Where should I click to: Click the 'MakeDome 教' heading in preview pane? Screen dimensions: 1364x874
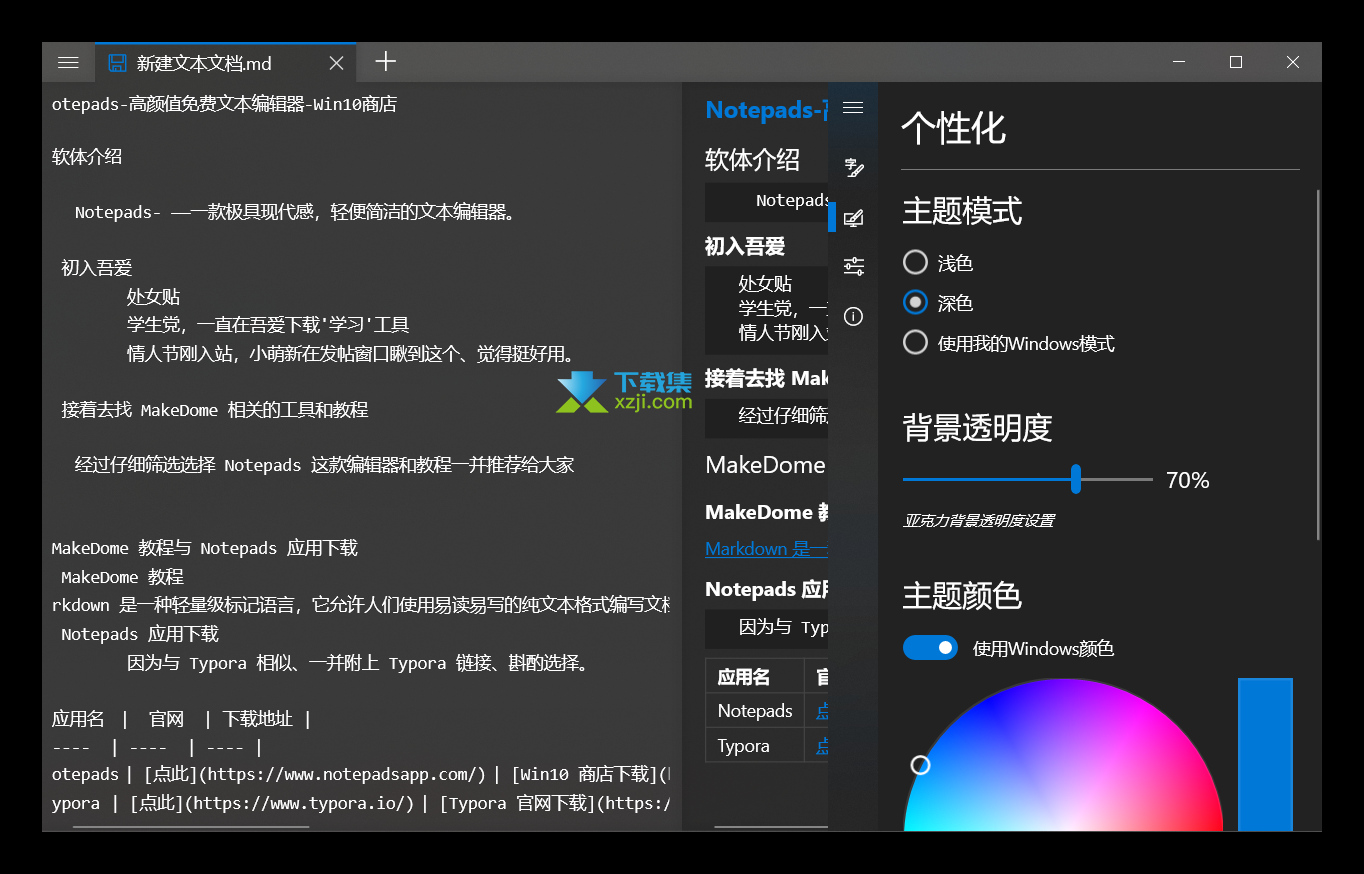coord(766,512)
